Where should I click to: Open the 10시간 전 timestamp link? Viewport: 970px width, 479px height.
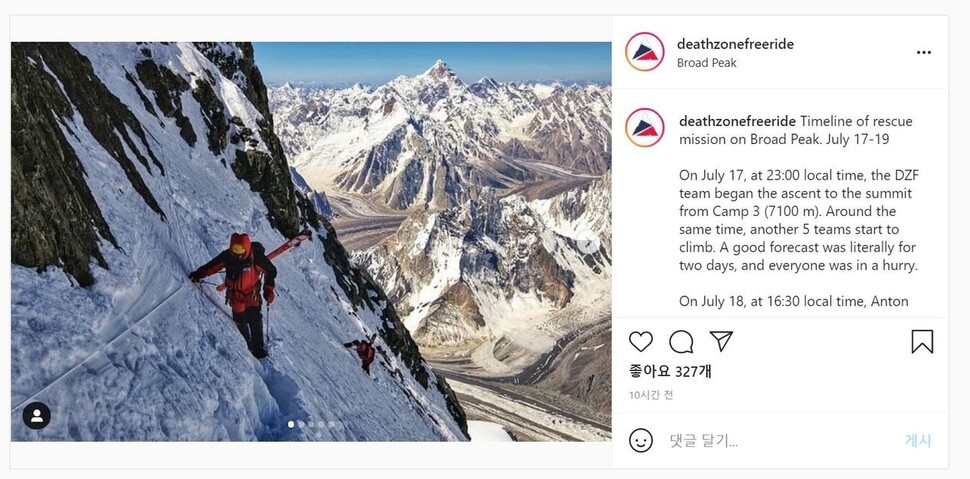click(x=651, y=395)
